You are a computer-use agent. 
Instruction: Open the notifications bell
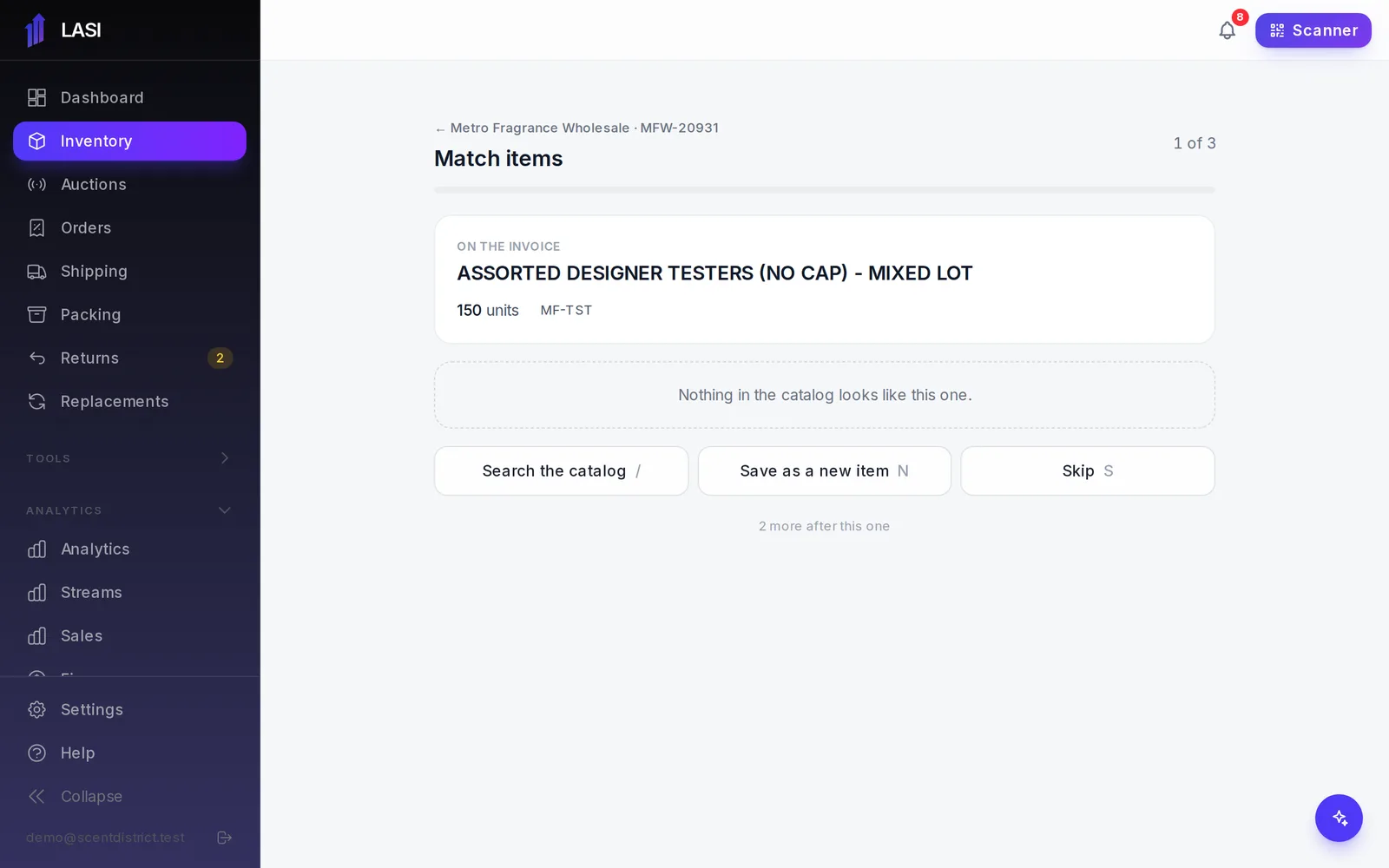[1227, 30]
